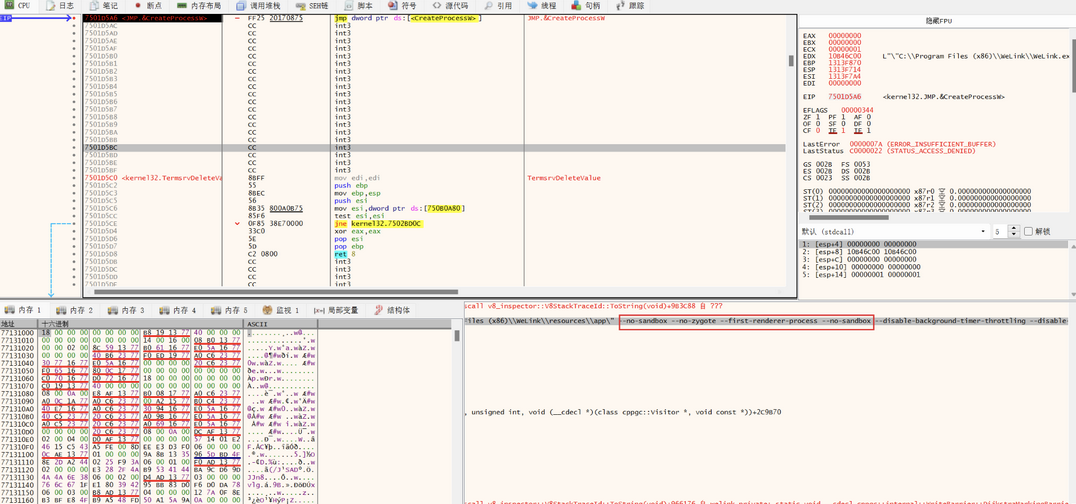Select the 5: [esp+14] argument row
Screen dimensions: 1076x504
click(x=933, y=275)
